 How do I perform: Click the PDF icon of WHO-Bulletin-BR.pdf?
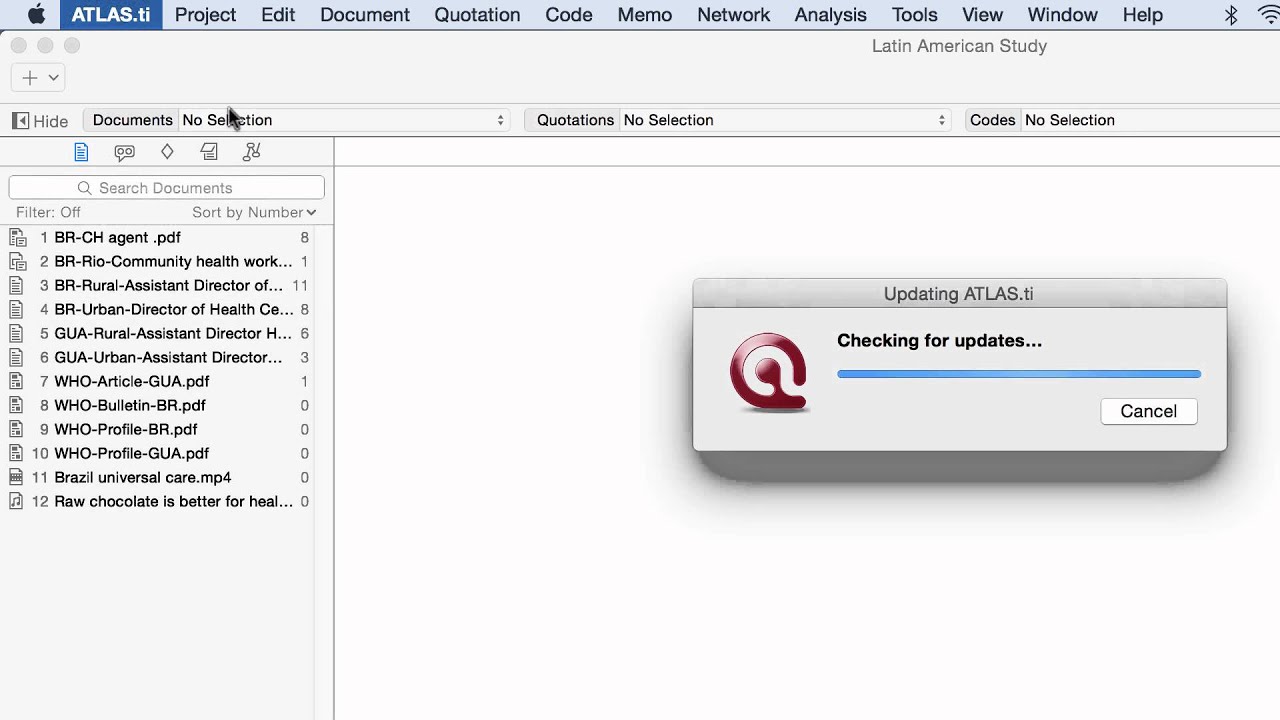(17, 405)
